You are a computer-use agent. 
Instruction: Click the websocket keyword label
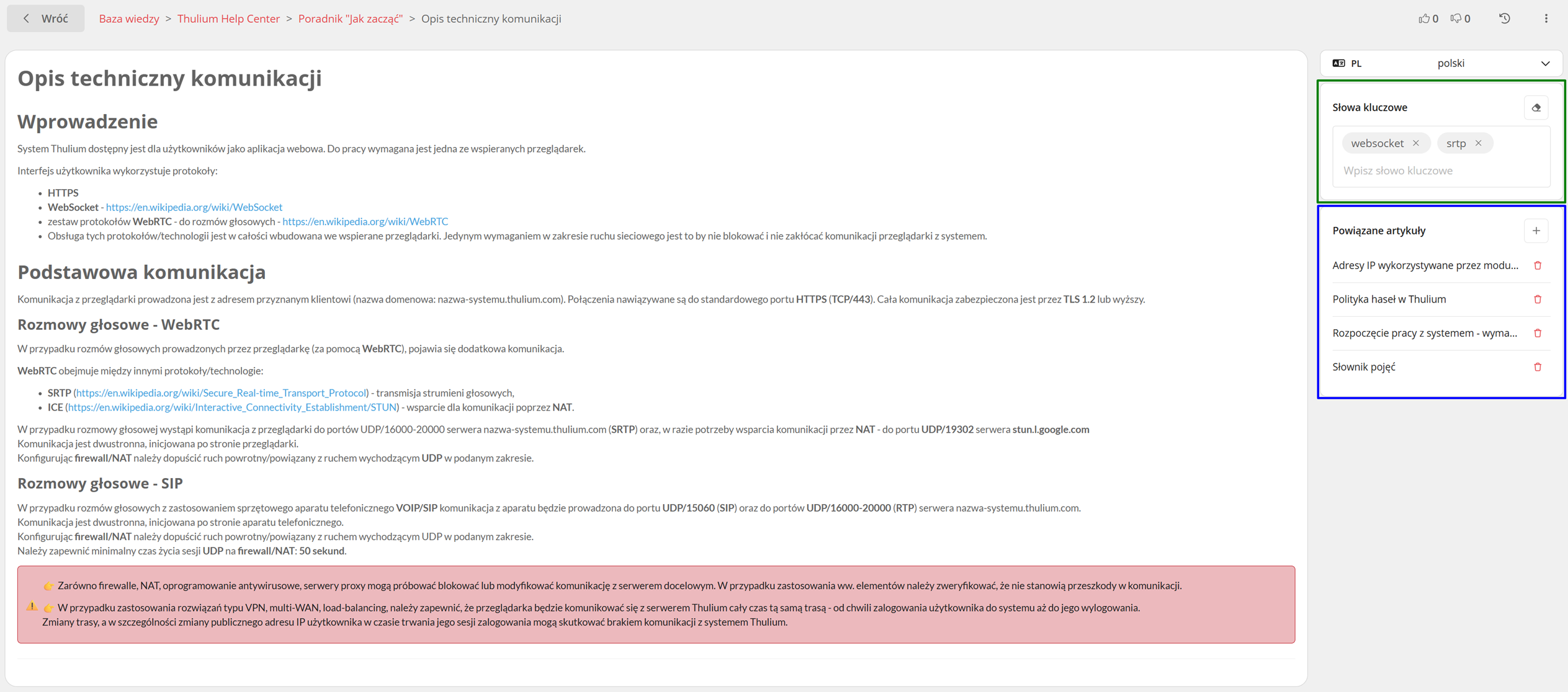coord(1378,143)
